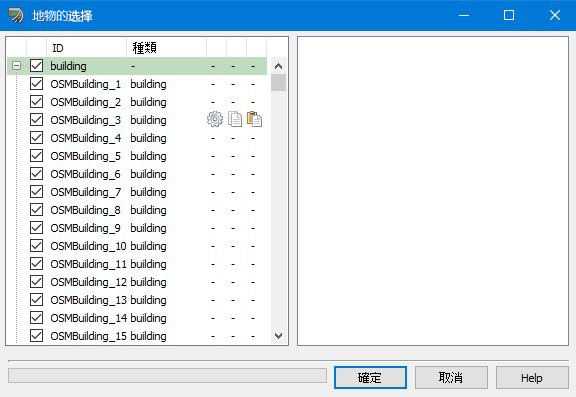
Task: Select the building root row text
Action: coord(68,66)
